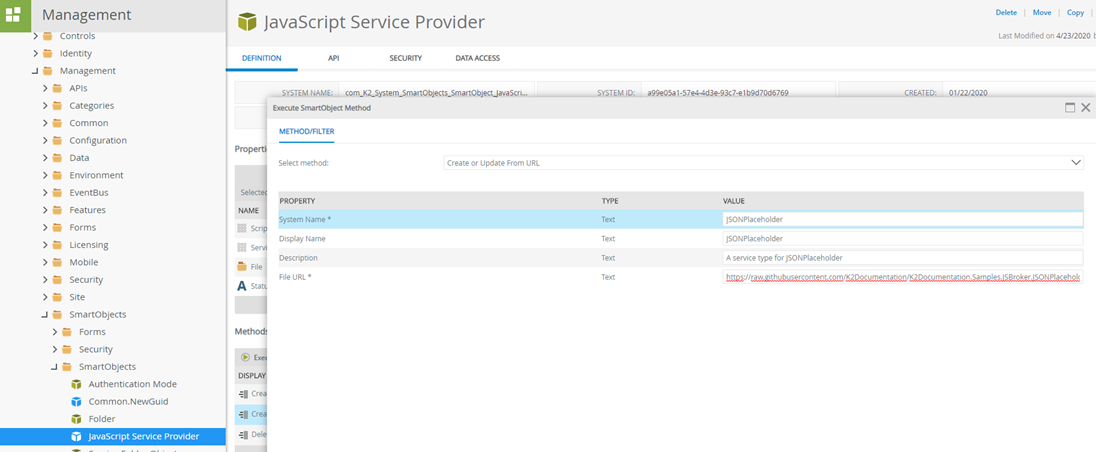Open the Select method dropdown
Image resolution: width=1096 pixels, height=452 pixels.
(1076, 162)
